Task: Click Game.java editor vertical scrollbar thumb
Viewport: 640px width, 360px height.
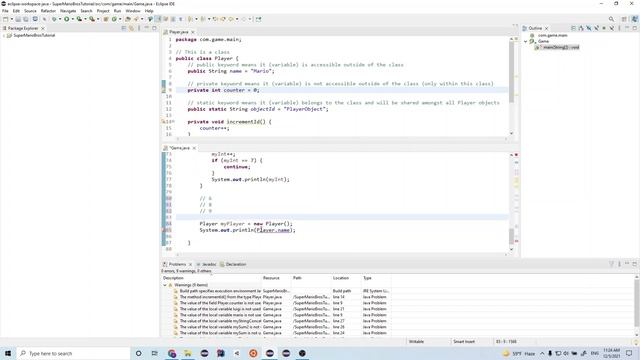Action: 511,236
